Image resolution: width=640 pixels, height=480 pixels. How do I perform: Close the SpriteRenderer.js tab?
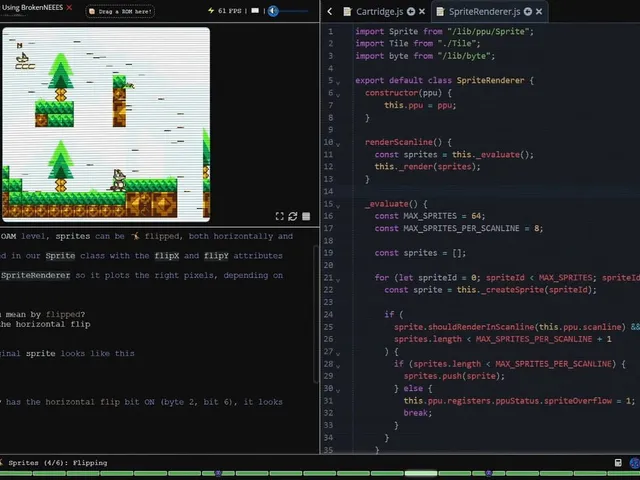[x=539, y=11]
